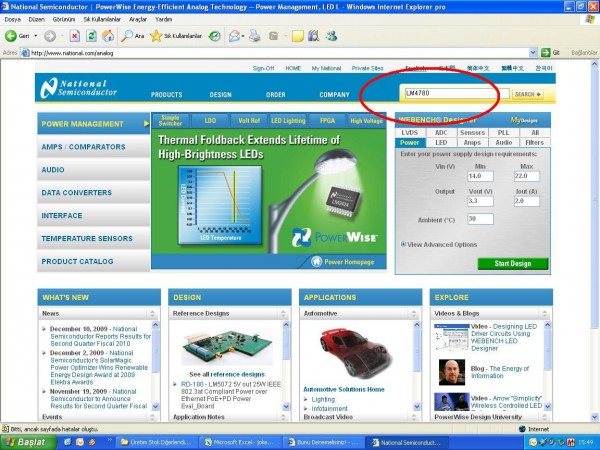Click the Git (Go) button beside address bar
The image size is (600, 450).
pyautogui.click(x=549, y=53)
